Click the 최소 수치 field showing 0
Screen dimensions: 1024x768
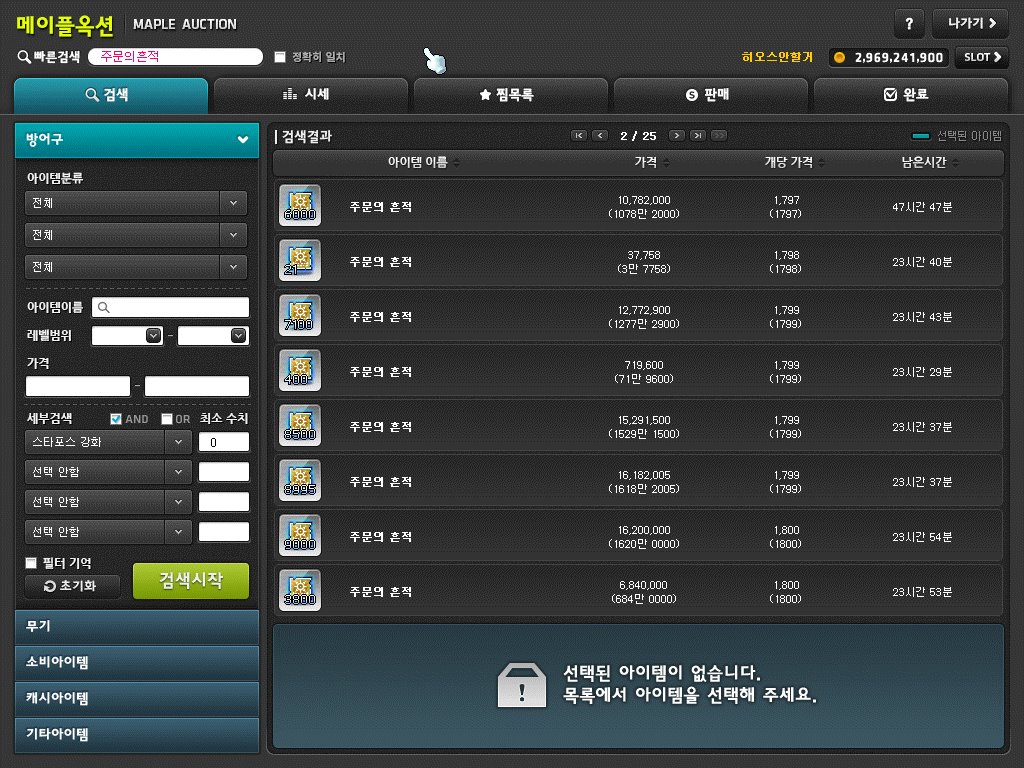[223, 442]
